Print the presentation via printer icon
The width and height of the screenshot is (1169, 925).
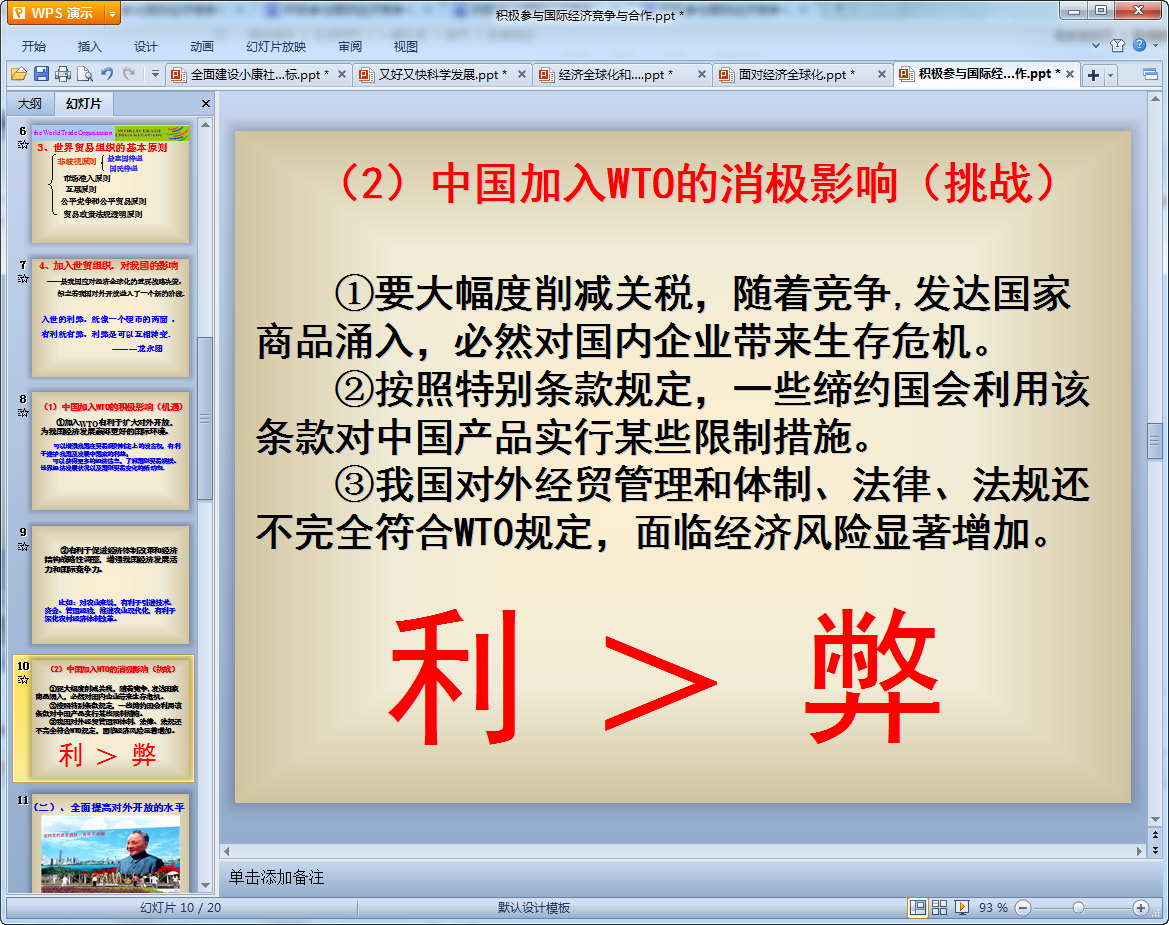tap(63, 74)
